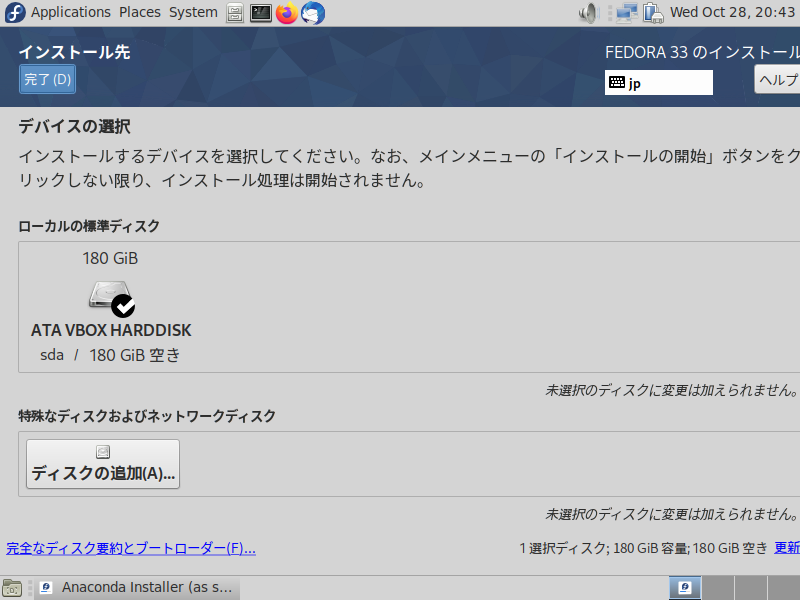Open the file cabinet launcher icon
800x600 pixels.
pos(235,13)
